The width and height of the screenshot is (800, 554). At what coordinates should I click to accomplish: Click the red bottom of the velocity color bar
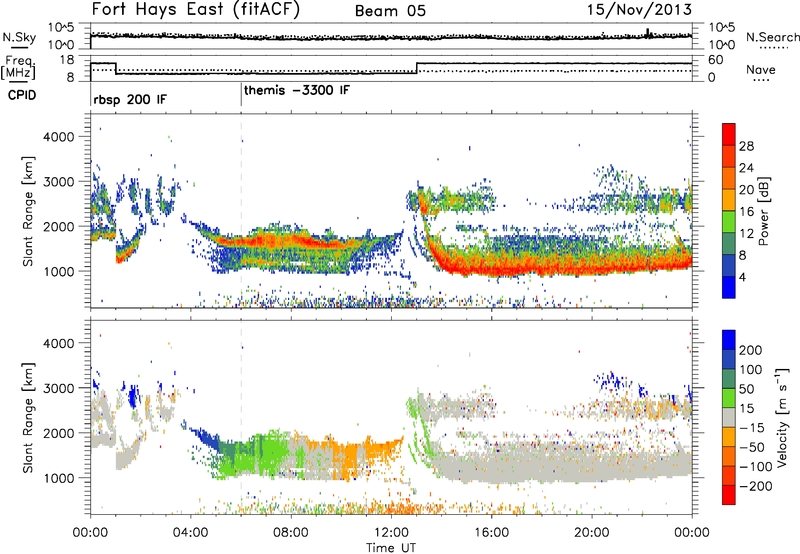click(x=729, y=495)
